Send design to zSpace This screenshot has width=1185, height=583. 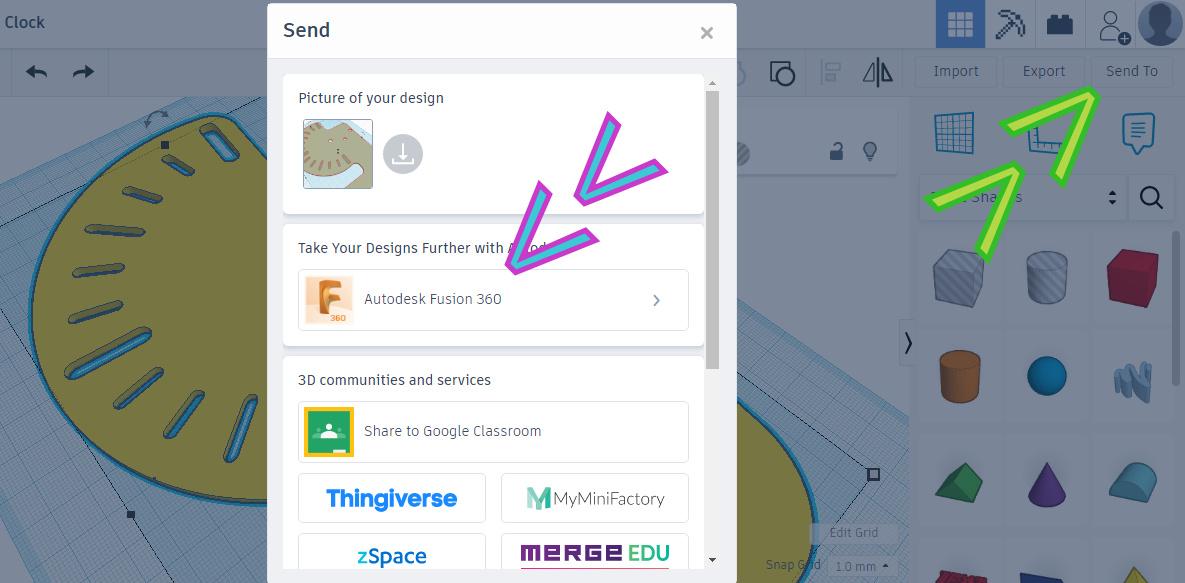391,552
